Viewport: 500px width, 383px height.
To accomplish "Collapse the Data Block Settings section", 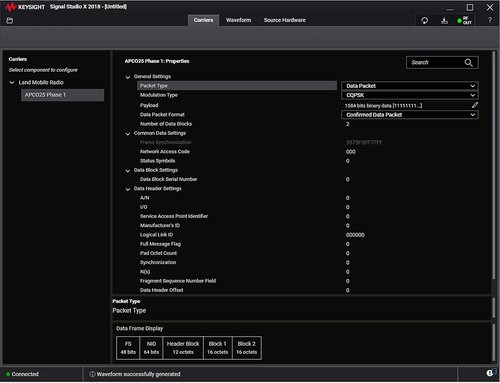I will (x=128, y=171).
